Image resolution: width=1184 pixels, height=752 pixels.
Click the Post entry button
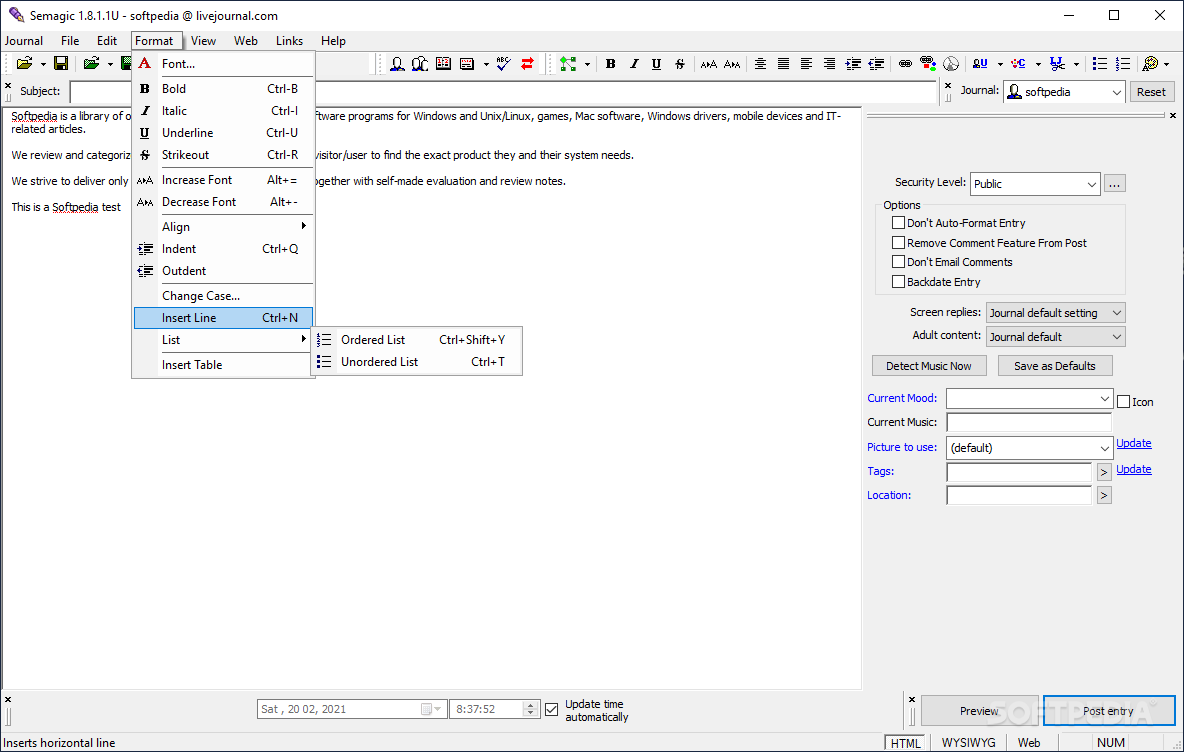coord(1108,710)
